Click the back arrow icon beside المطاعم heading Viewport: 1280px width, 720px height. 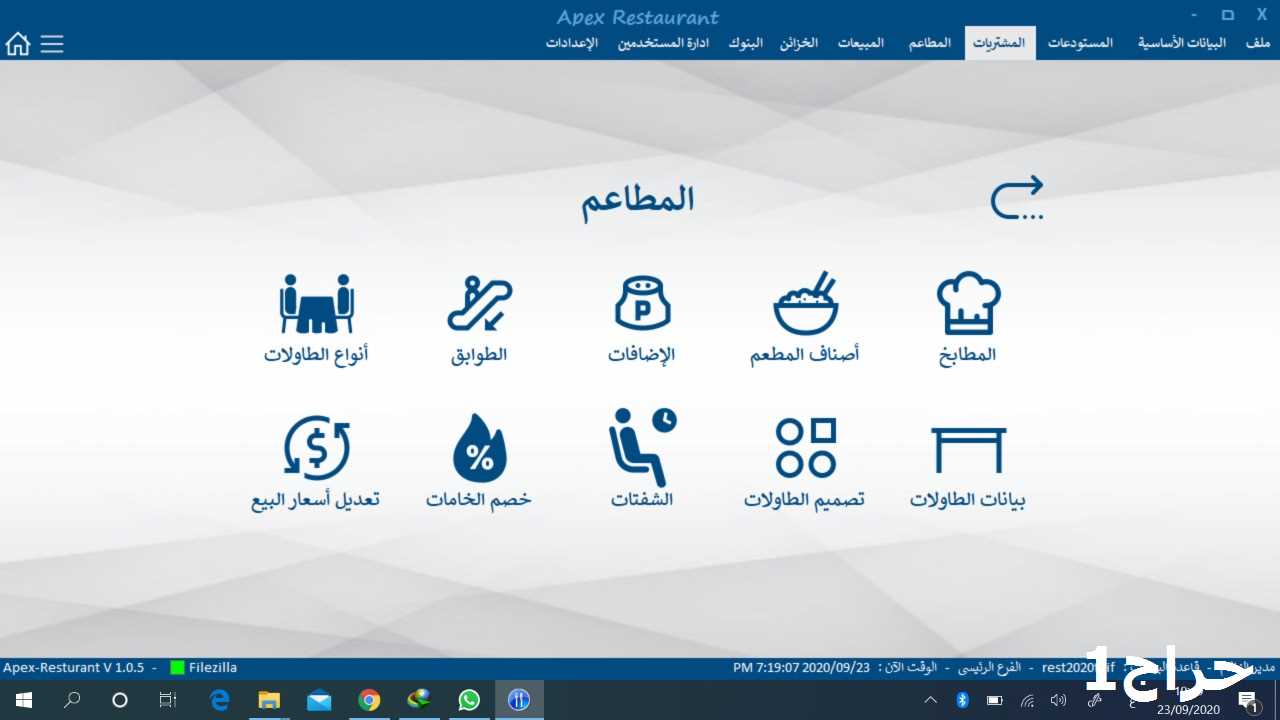(1017, 198)
